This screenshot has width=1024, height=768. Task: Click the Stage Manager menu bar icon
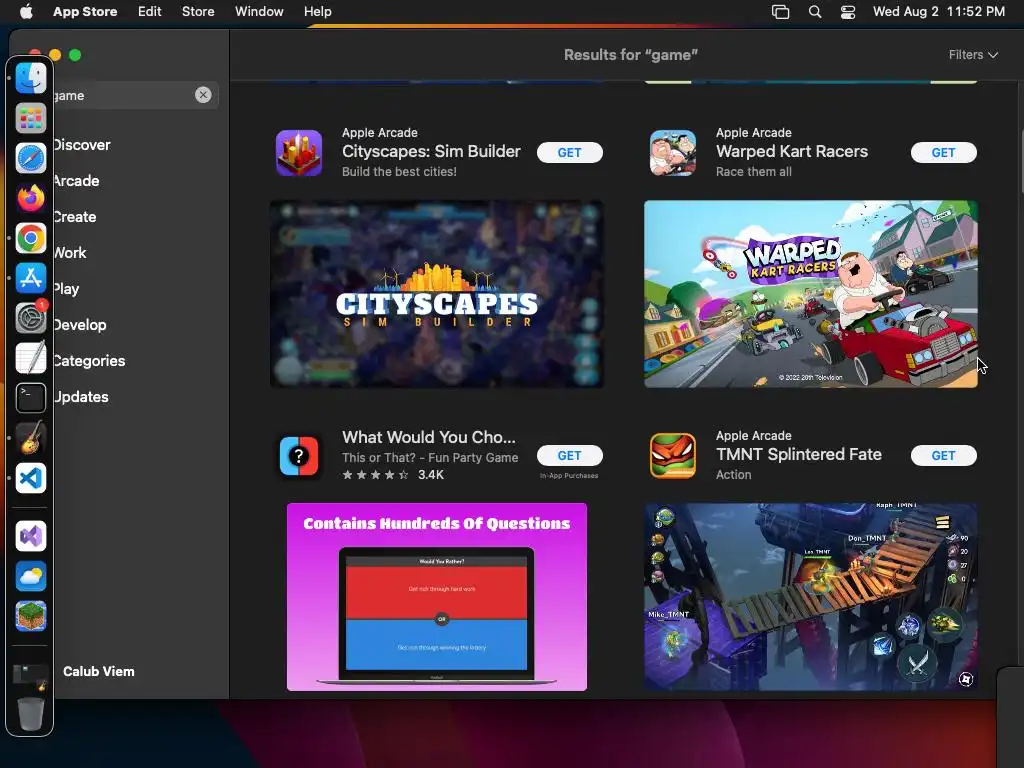(780, 11)
